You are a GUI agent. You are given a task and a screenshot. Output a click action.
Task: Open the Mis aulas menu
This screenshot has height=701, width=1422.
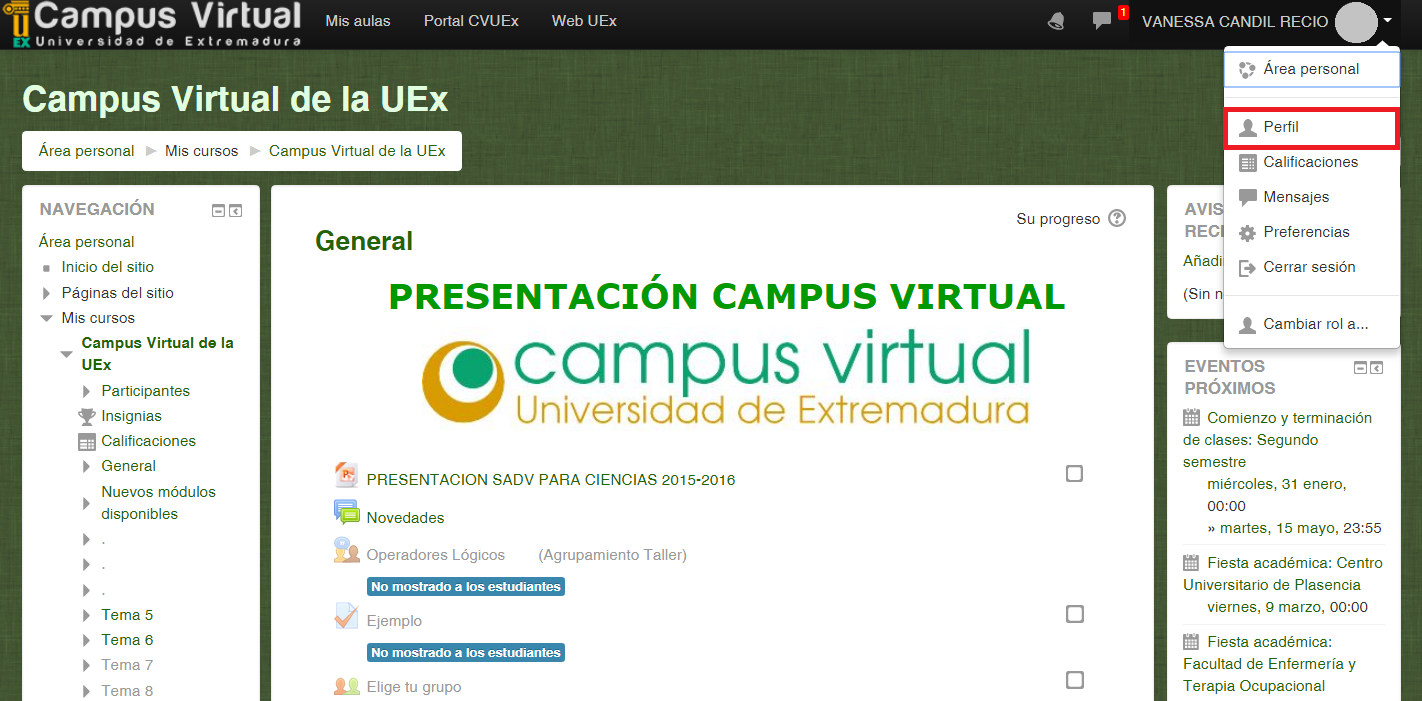pos(357,20)
